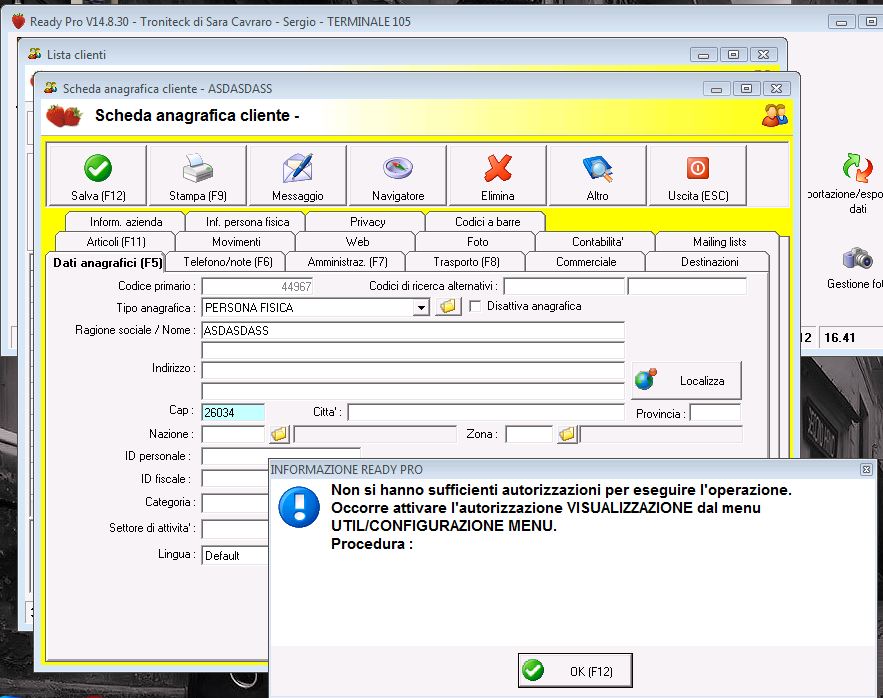The height and width of the screenshot is (698, 883).
Task: Click the Ready Pro strawberry title icon
Action: tap(19, 21)
